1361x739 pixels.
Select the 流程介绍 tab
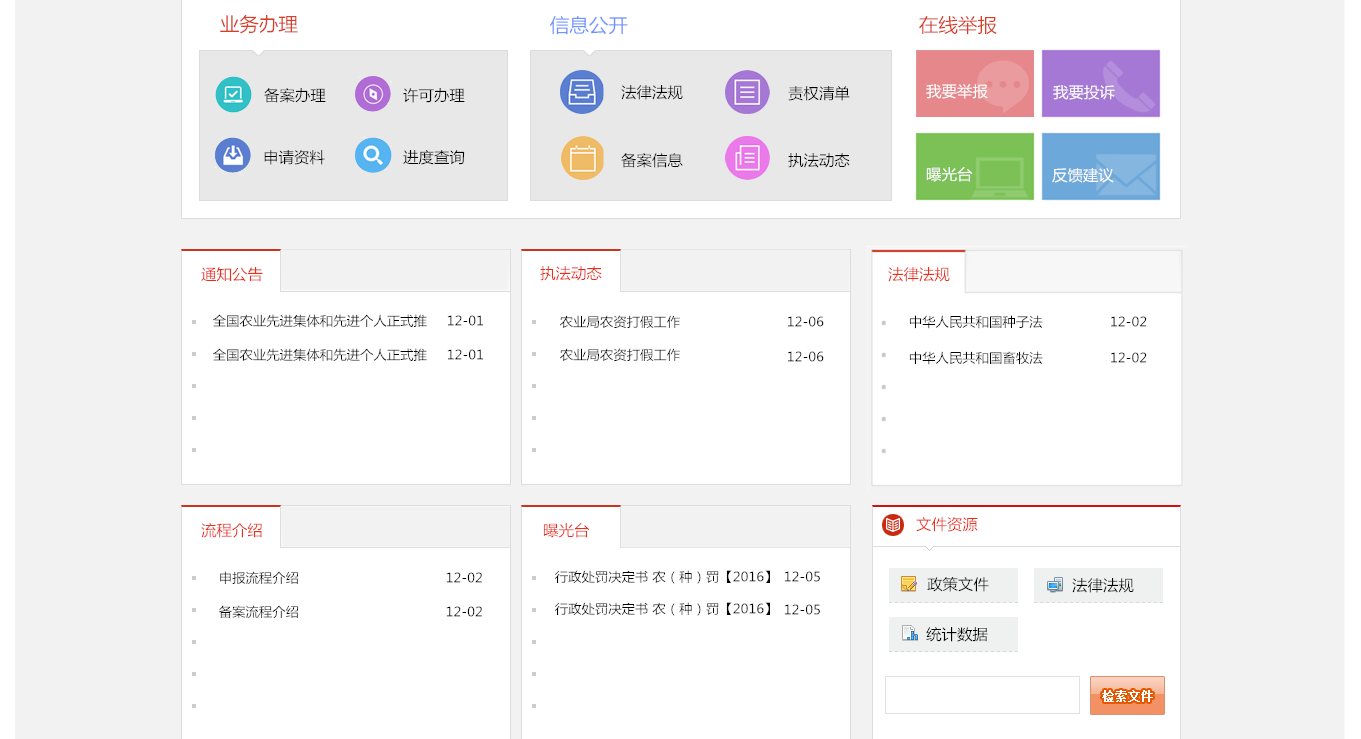[x=231, y=530]
